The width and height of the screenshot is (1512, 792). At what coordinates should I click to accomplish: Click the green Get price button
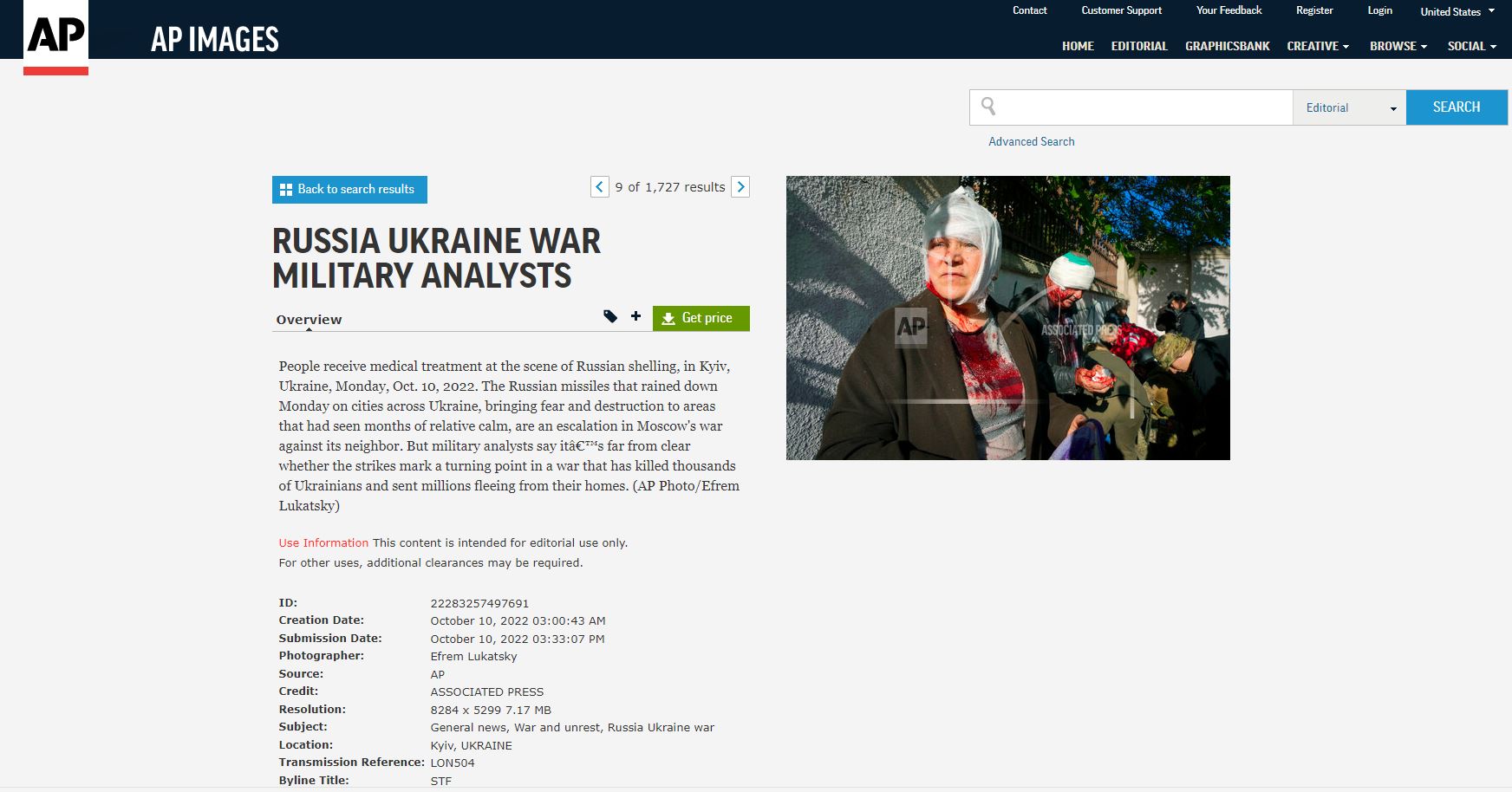tap(701, 318)
